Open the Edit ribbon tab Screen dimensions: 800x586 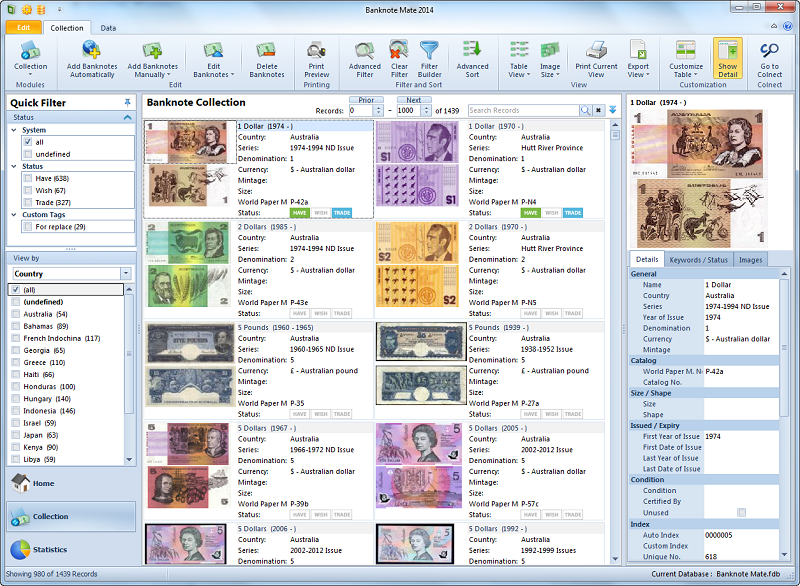23,28
